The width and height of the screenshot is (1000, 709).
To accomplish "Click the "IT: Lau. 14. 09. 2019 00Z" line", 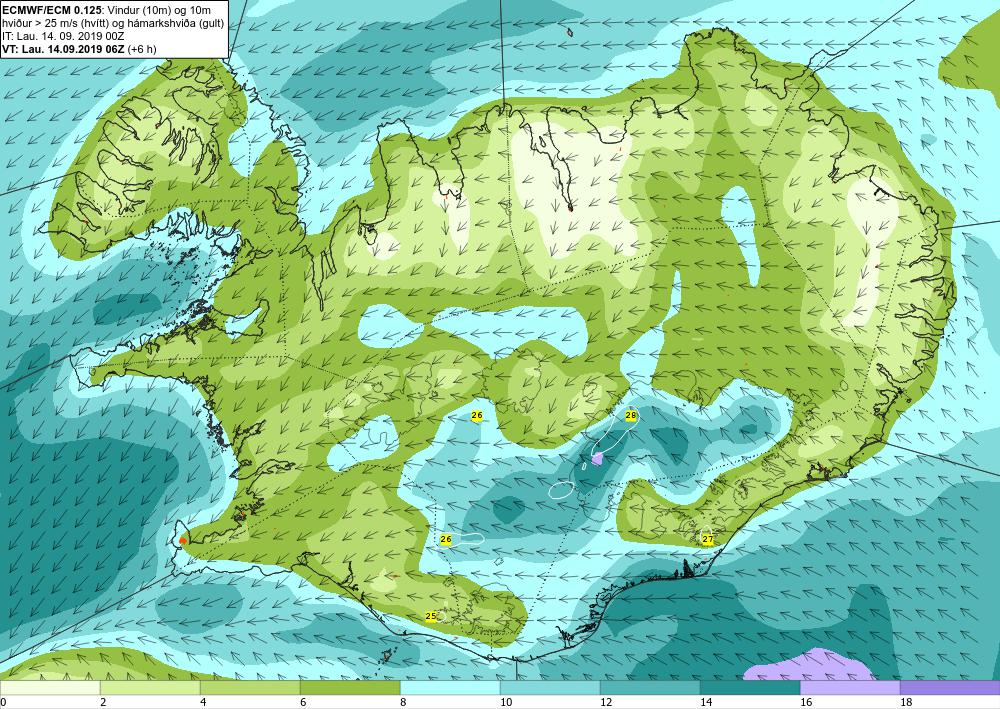I will tap(63, 36).
